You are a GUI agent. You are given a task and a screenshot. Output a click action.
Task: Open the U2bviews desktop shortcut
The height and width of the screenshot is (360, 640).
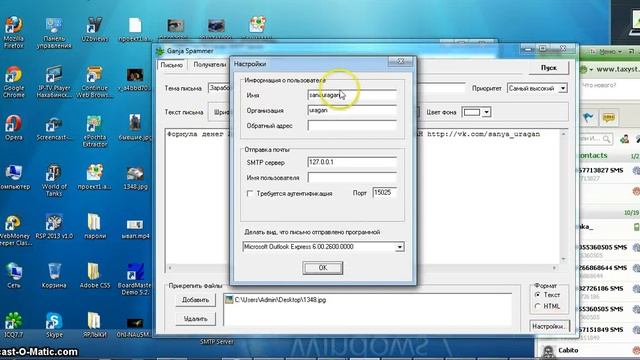pyautogui.click(x=95, y=29)
